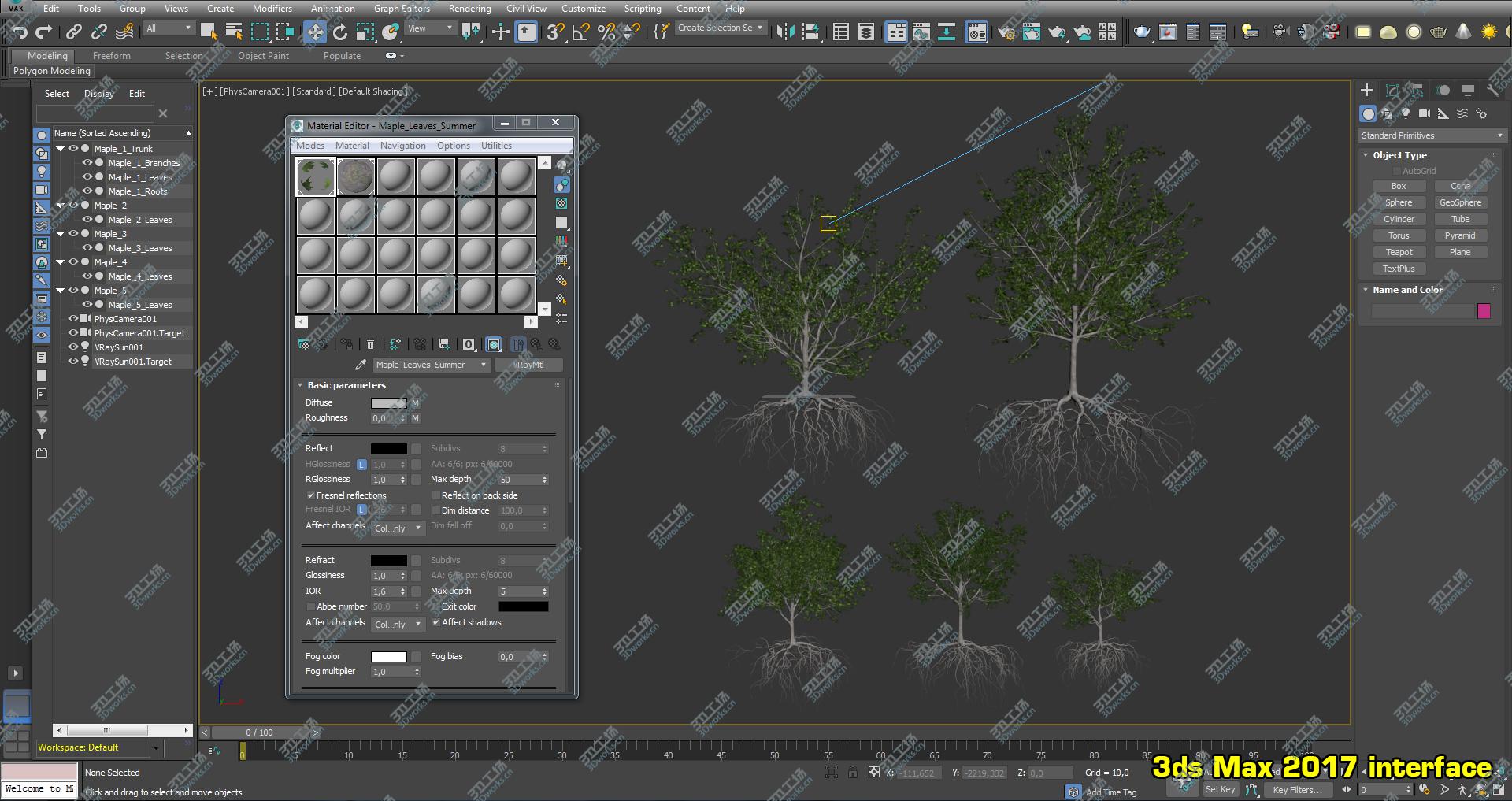Click the VRayMtl material type button
The image size is (1512, 801).
point(529,365)
